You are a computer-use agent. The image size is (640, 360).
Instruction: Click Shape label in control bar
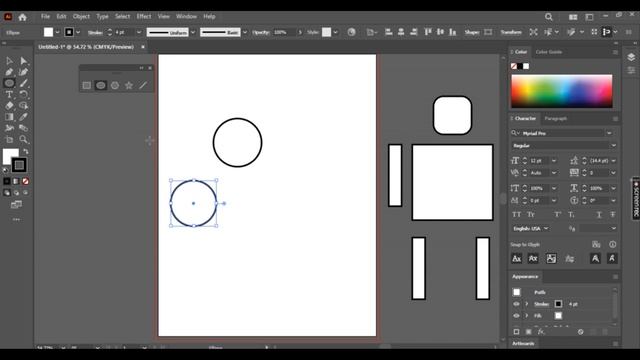(x=471, y=32)
